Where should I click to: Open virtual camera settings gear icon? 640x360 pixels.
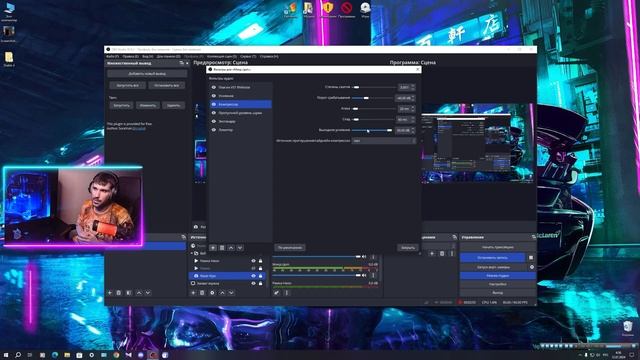point(532,267)
